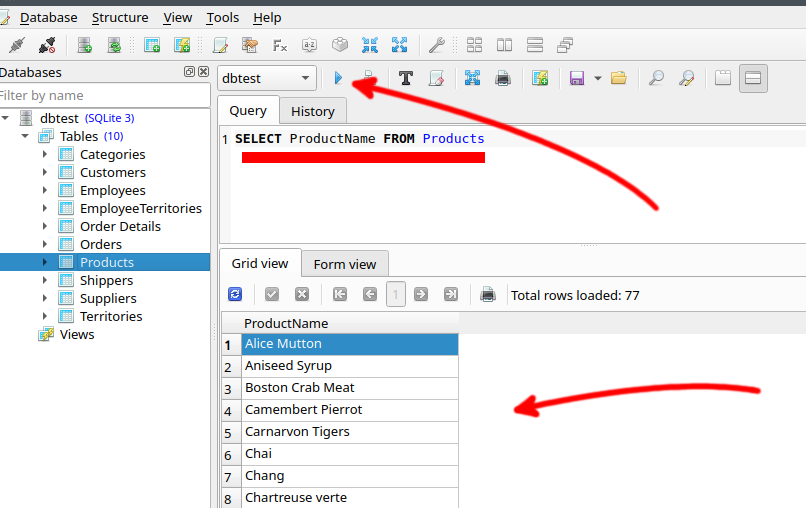Collapse the Tables tree node
Viewport: 806px width, 508px height.
coord(25,136)
